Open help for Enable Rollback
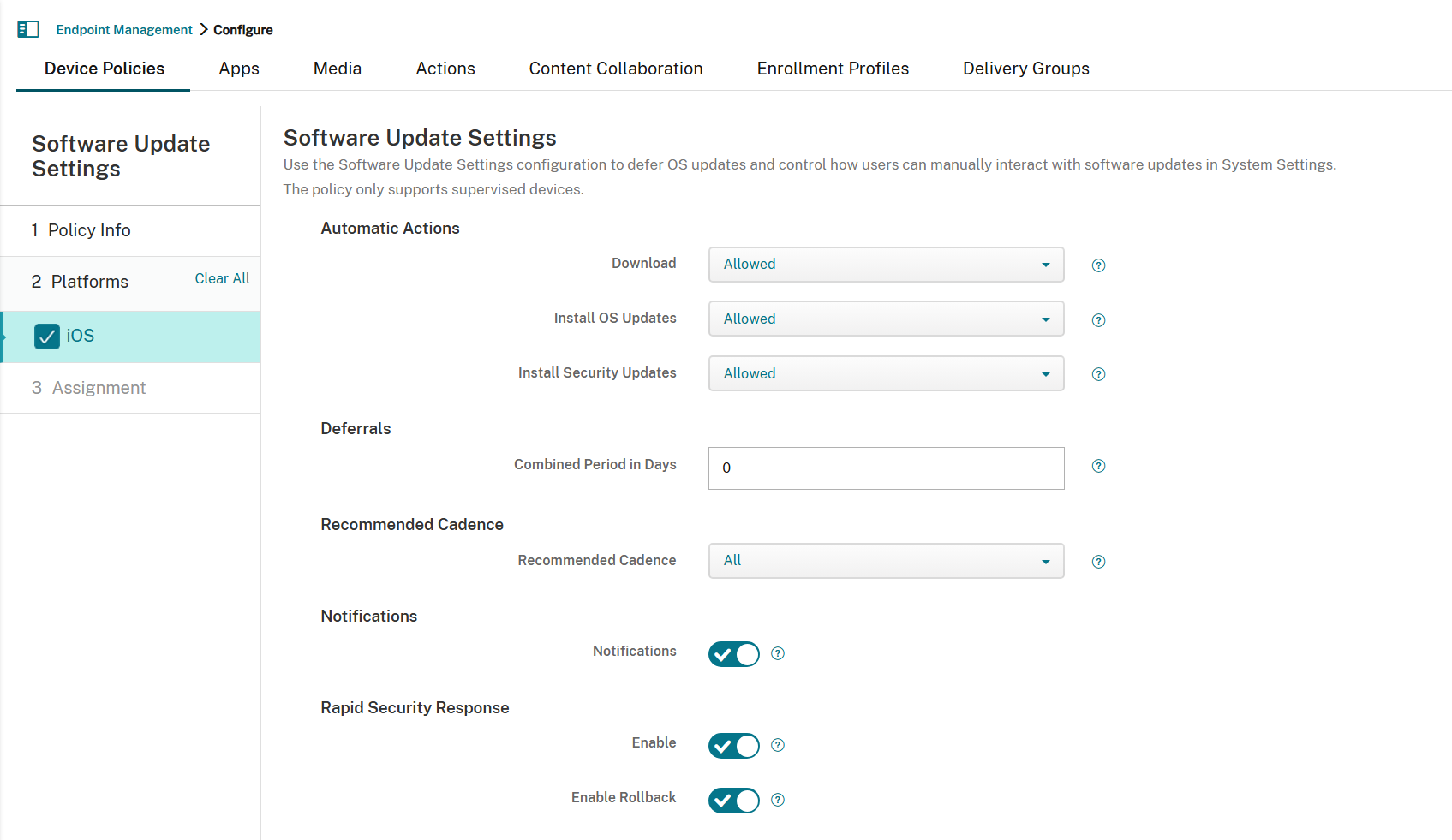Image resolution: width=1452 pixels, height=840 pixels. 778,800
